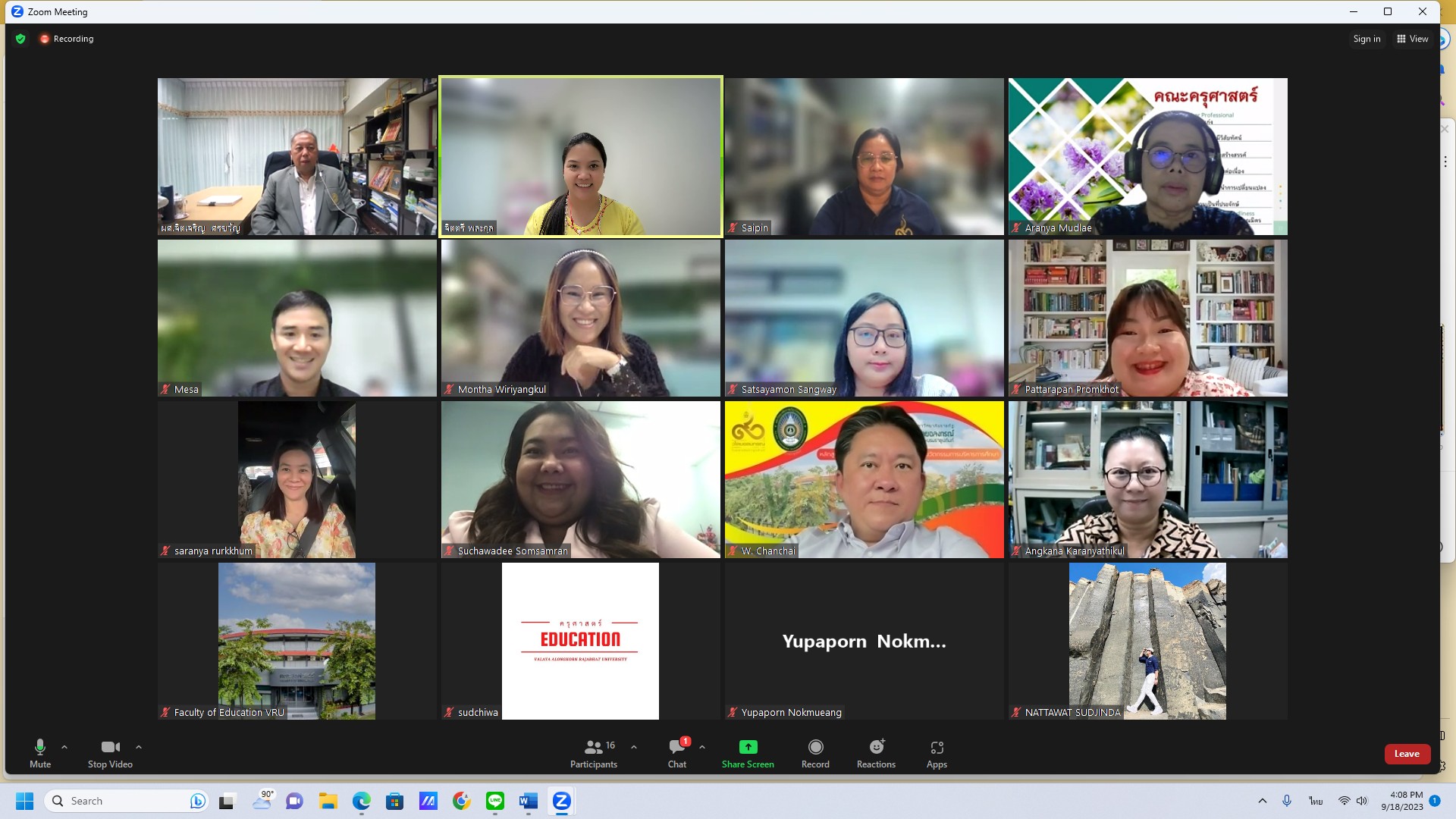Open the Reactions menu
The height and width of the screenshot is (819, 1456).
coord(876,753)
